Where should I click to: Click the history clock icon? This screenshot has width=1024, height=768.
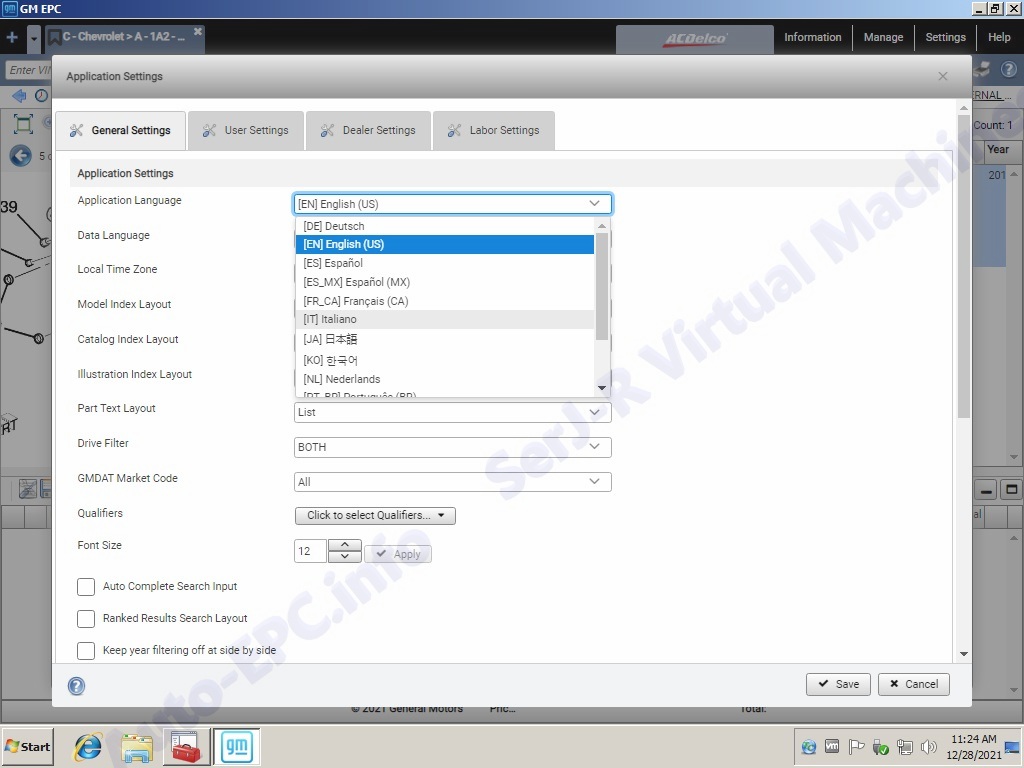click(x=41, y=96)
